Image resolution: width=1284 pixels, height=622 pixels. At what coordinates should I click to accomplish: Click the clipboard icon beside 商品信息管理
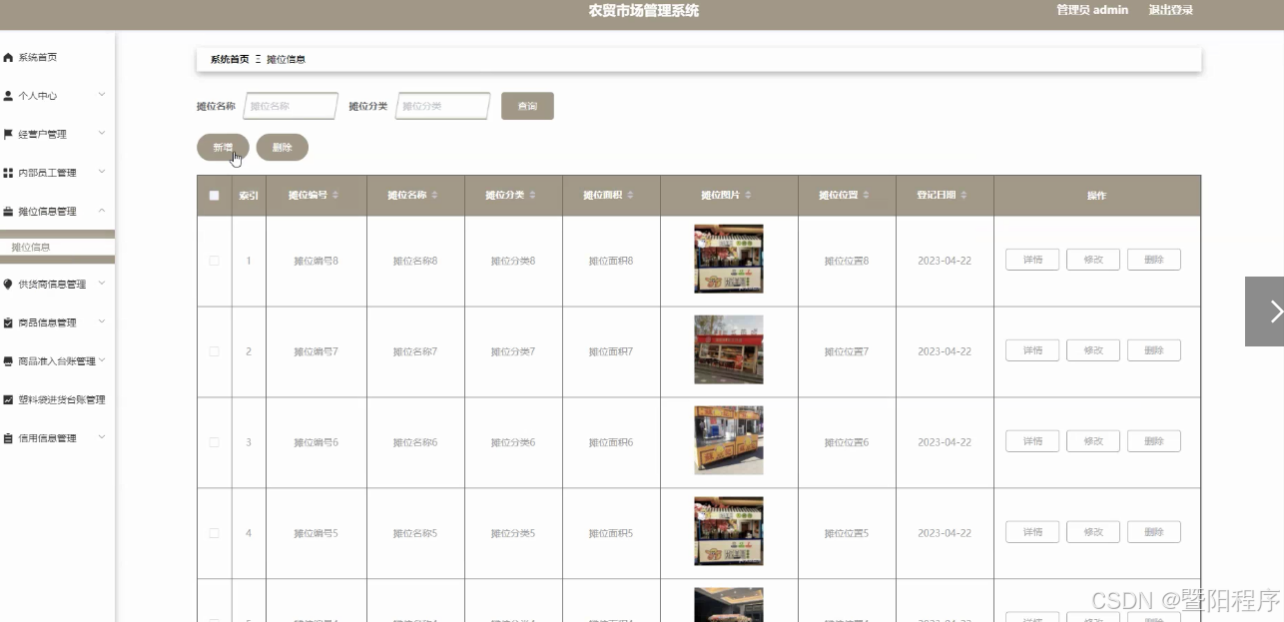click(x=8, y=323)
